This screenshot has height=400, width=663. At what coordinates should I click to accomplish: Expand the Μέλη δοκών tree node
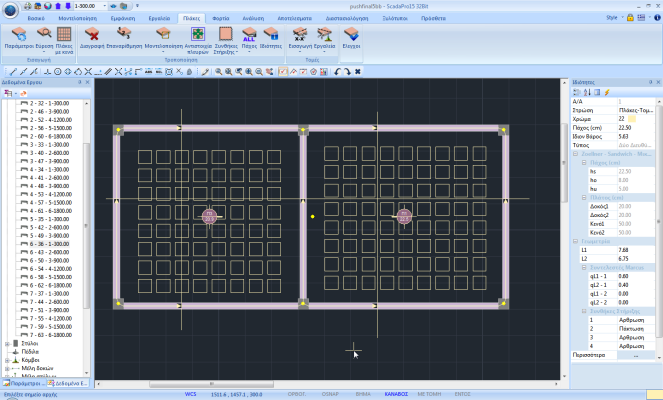pos(7,368)
